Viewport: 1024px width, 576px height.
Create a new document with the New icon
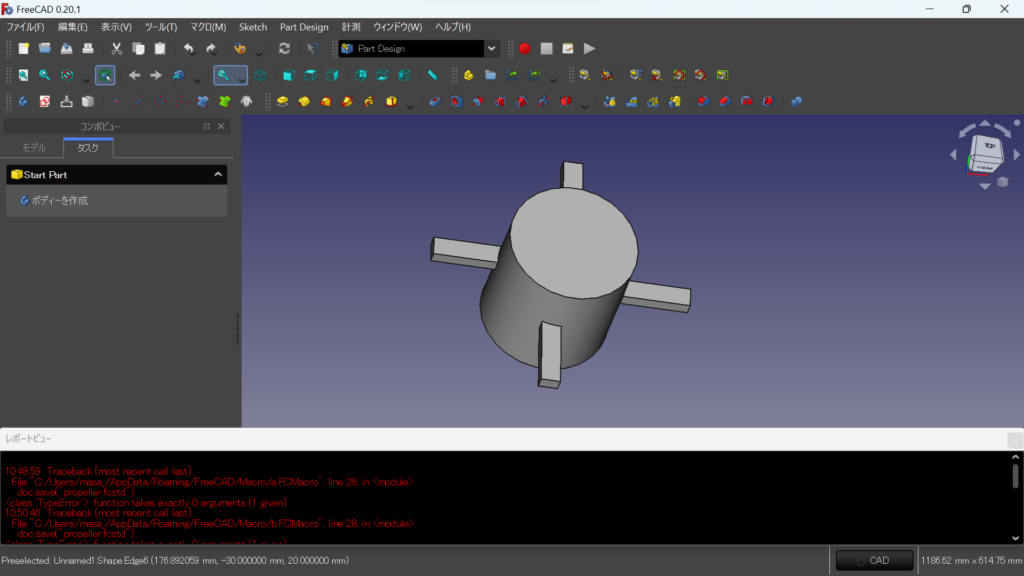coord(24,48)
